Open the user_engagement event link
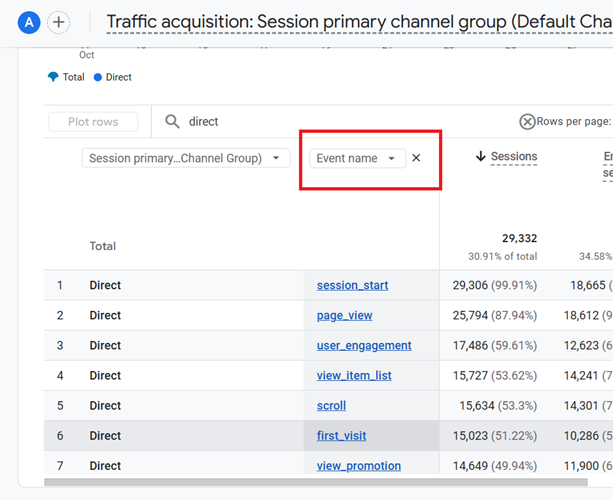Screen dimensions: 613x500 364,346
